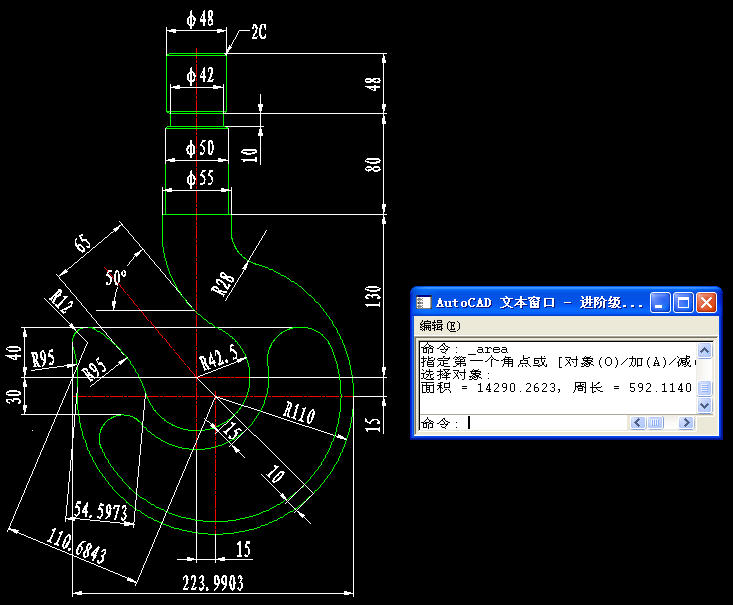Click the horizontal scrollbar right arrow
Viewport: 733px width, 605px height.
686,423
